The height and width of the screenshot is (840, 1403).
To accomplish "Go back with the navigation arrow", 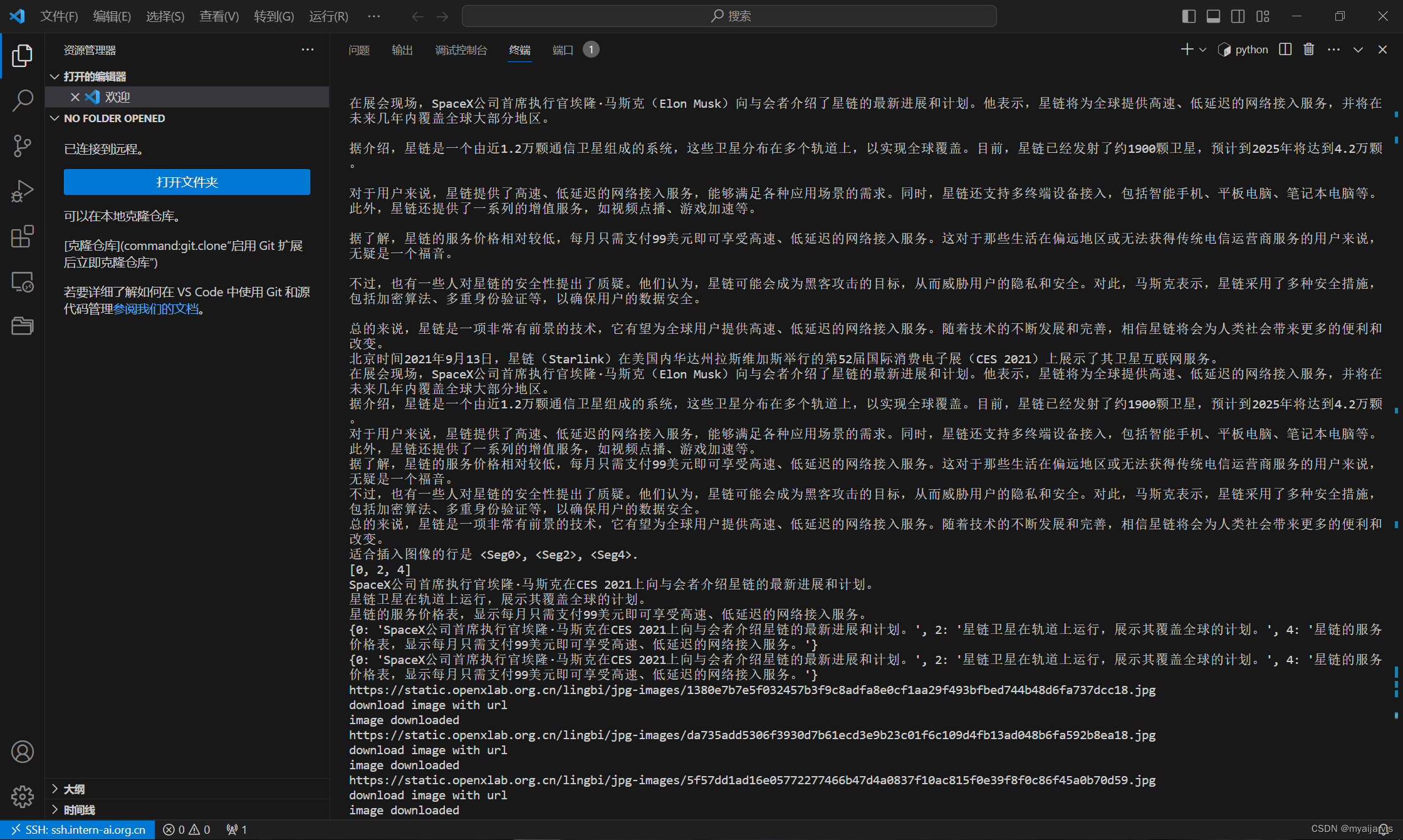I will pos(417,16).
